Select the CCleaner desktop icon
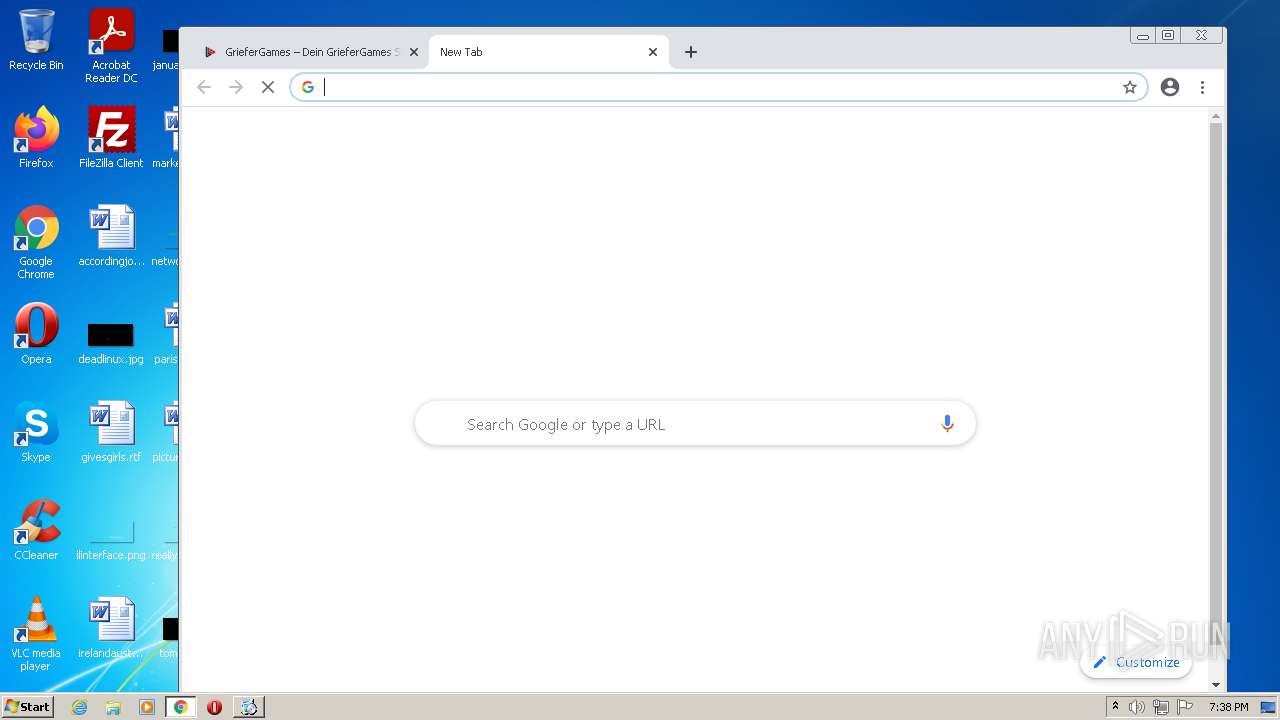This screenshot has width=1280, height=720. (36, 530)
